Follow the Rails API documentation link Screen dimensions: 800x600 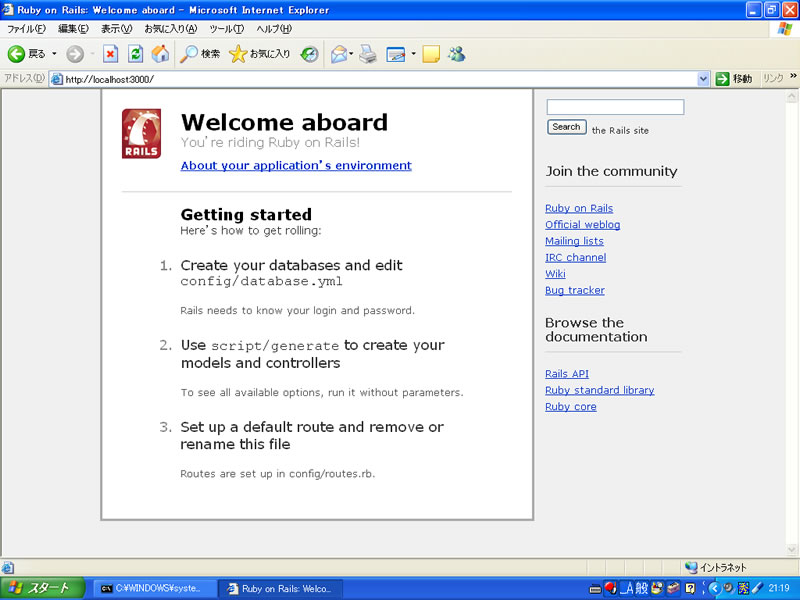(567, 374)
